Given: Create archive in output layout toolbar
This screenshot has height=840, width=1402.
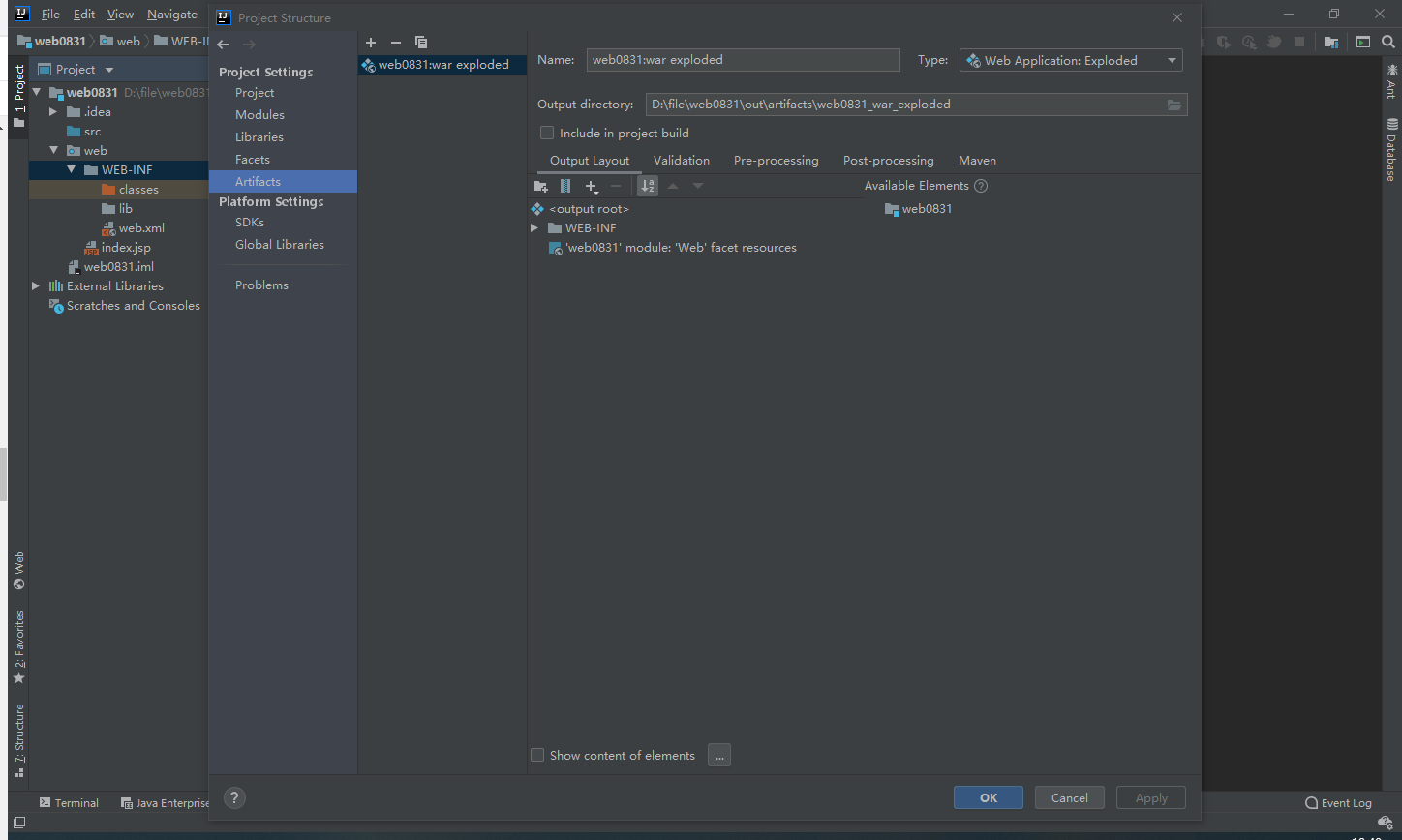Looking at the screenshot, I should tap(566, 186).
